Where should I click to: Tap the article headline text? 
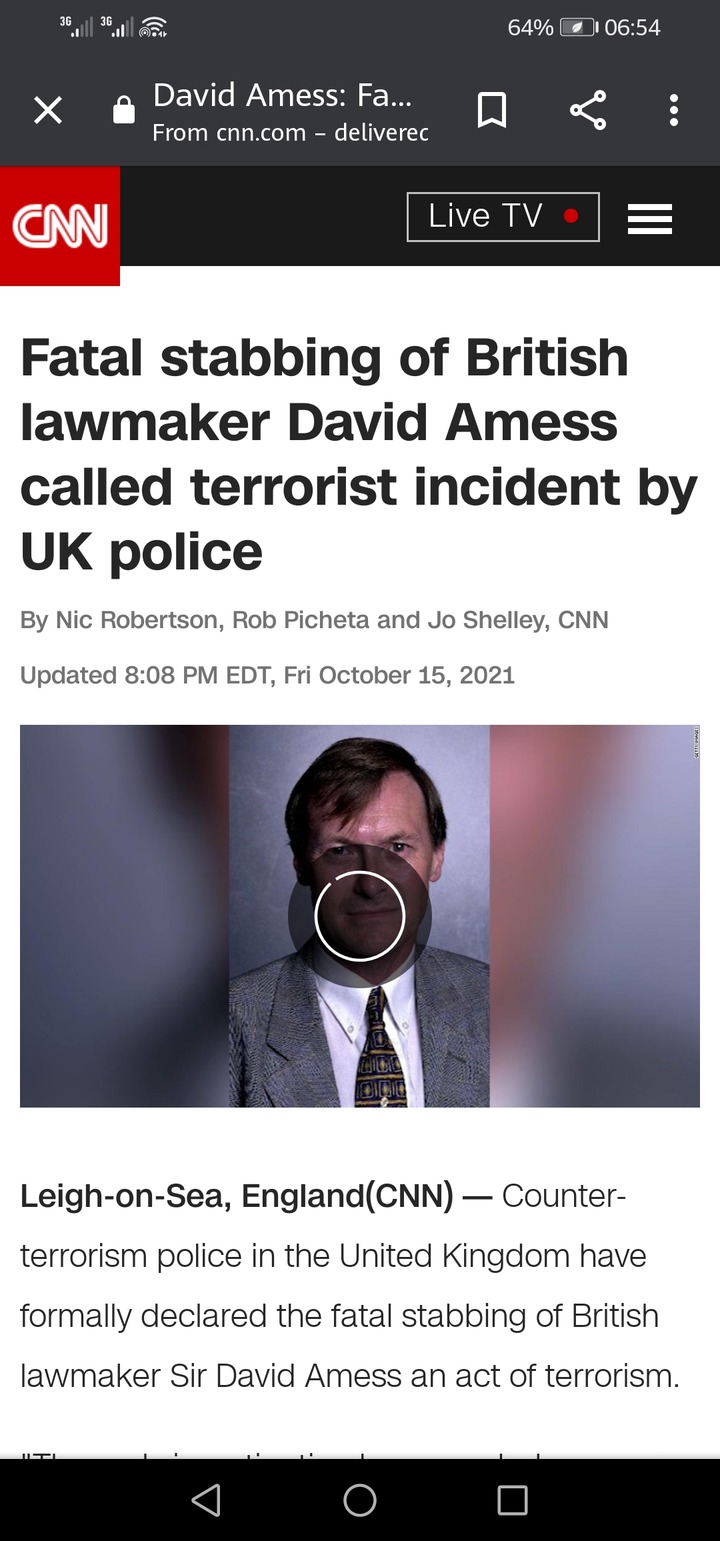359,454
